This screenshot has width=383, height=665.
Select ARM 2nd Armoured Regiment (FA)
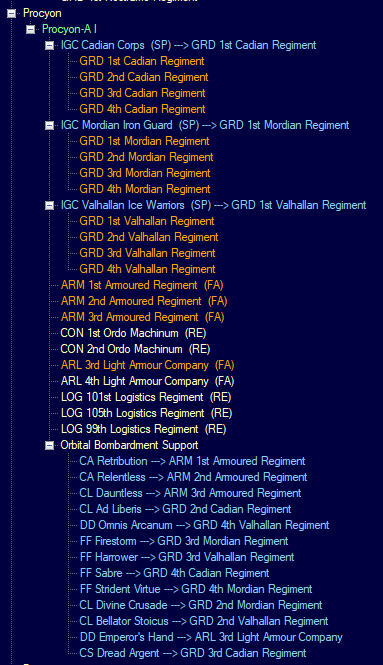[x=144, y=301]
